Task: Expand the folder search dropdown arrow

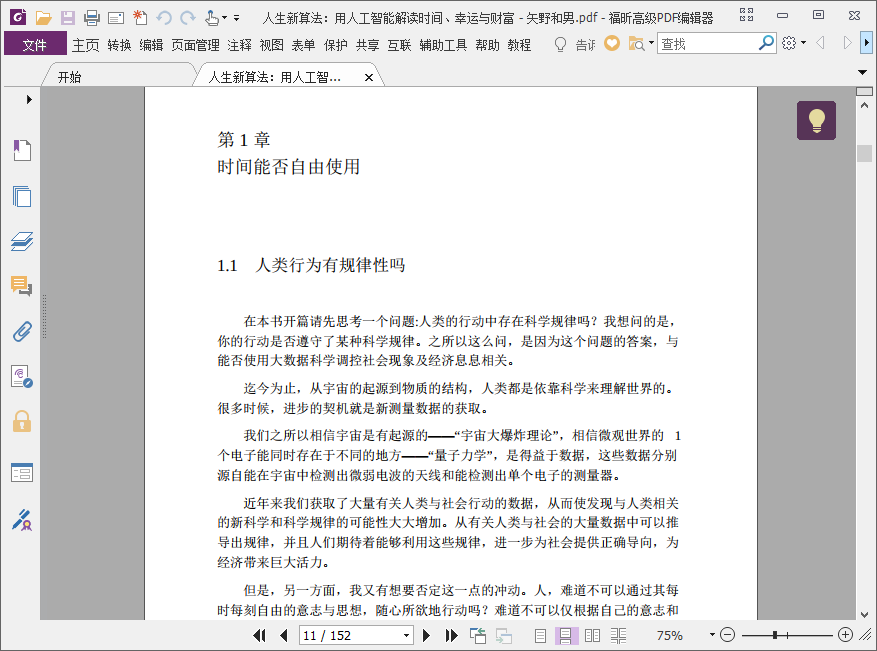Action: pyautogui.click(x=651, y=43)
